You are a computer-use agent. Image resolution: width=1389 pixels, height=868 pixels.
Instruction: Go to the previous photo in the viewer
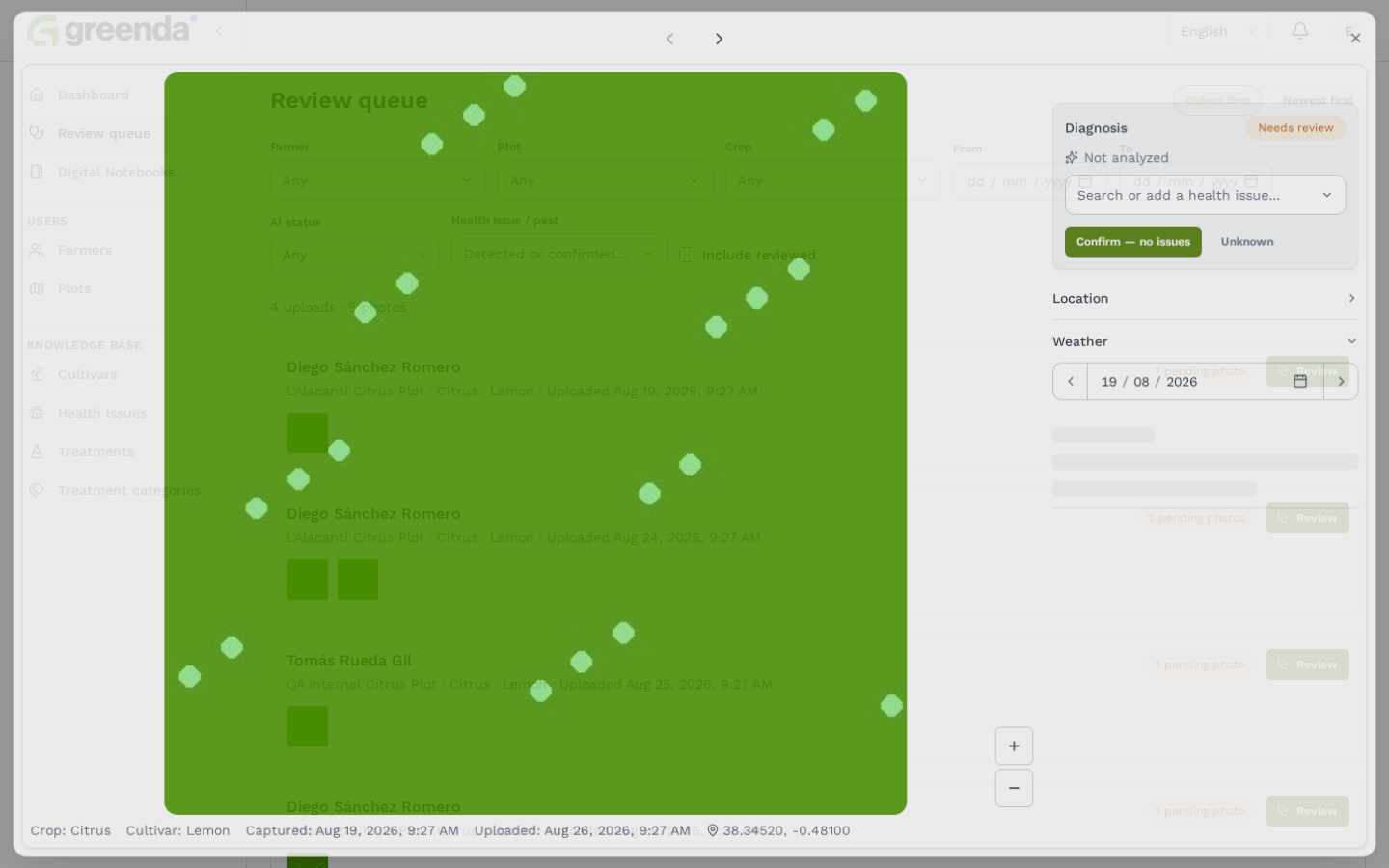pyautogui.click(x=669, y=39)
